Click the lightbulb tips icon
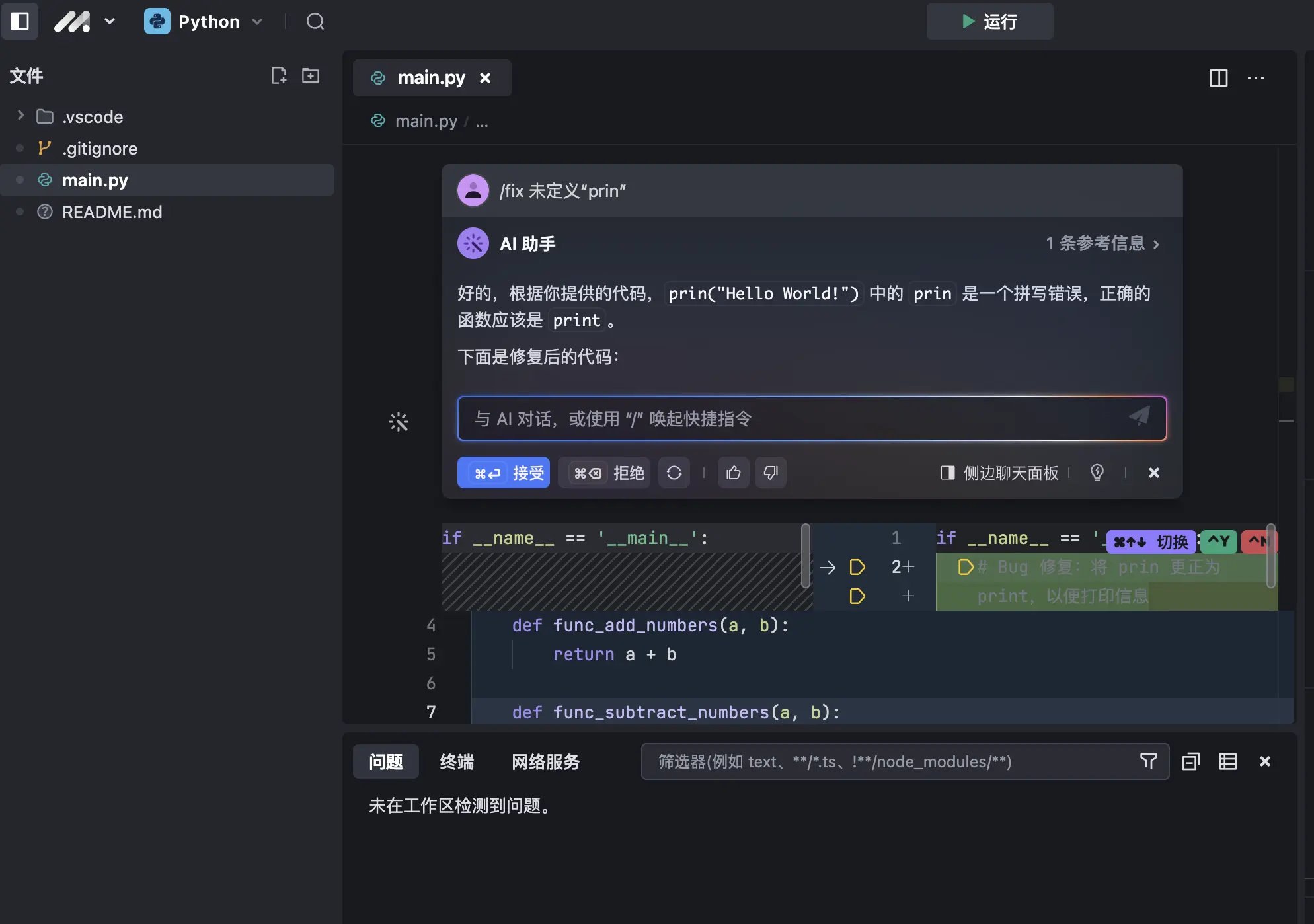The width and height of the screenshot is (1314, 924). pyautogui.click(x=1097, y=473)
